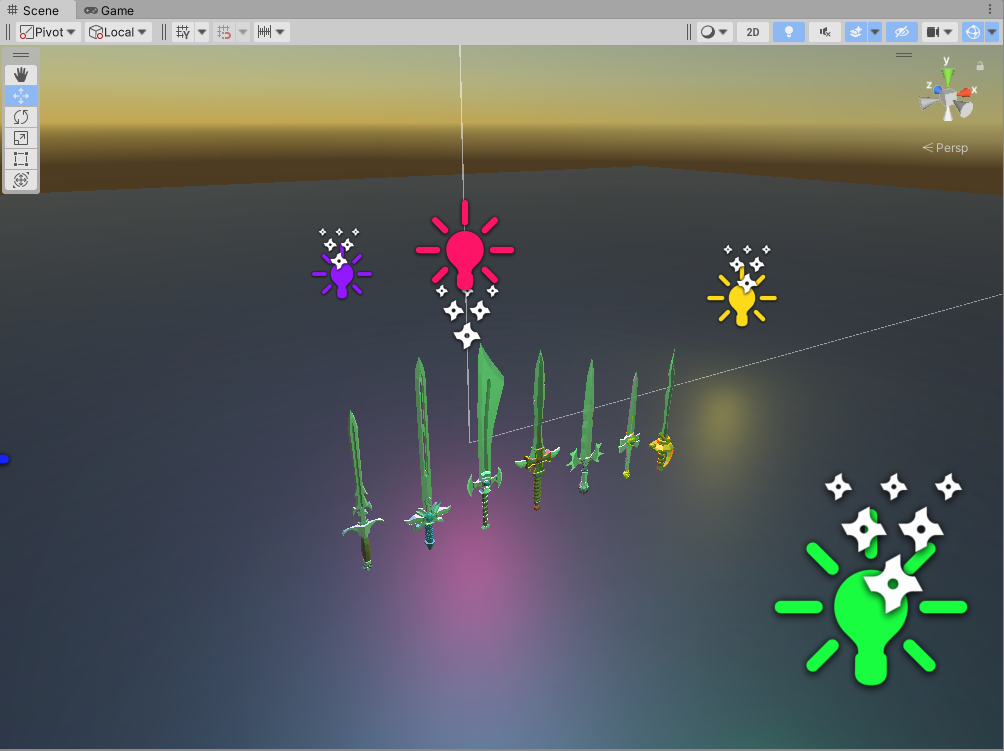Click the blue Z axis cone on orientation gizmo
The height and width of the screenshot is (751, 1004).
tap(937, 90)
